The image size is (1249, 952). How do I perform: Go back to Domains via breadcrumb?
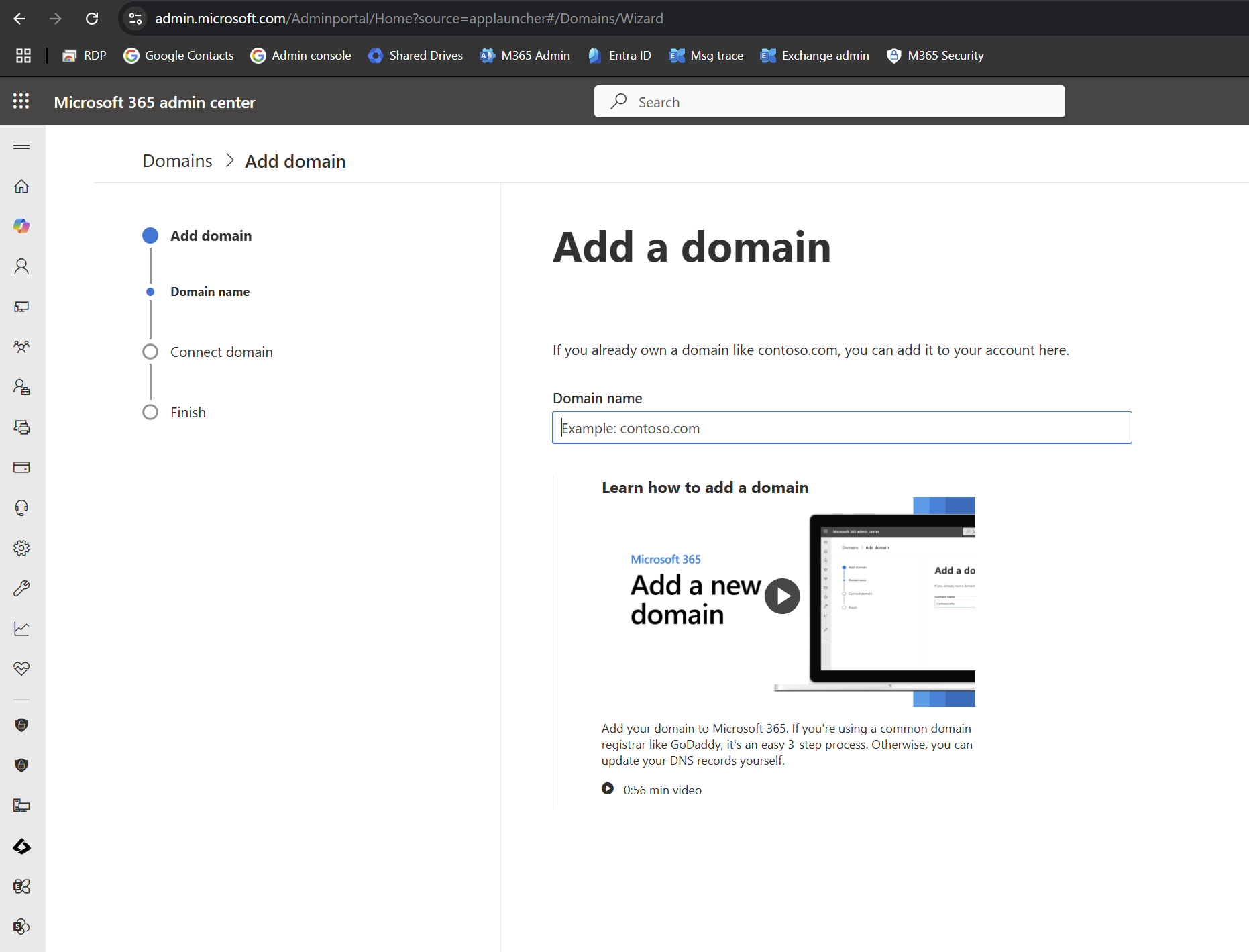tap(177, 161)
